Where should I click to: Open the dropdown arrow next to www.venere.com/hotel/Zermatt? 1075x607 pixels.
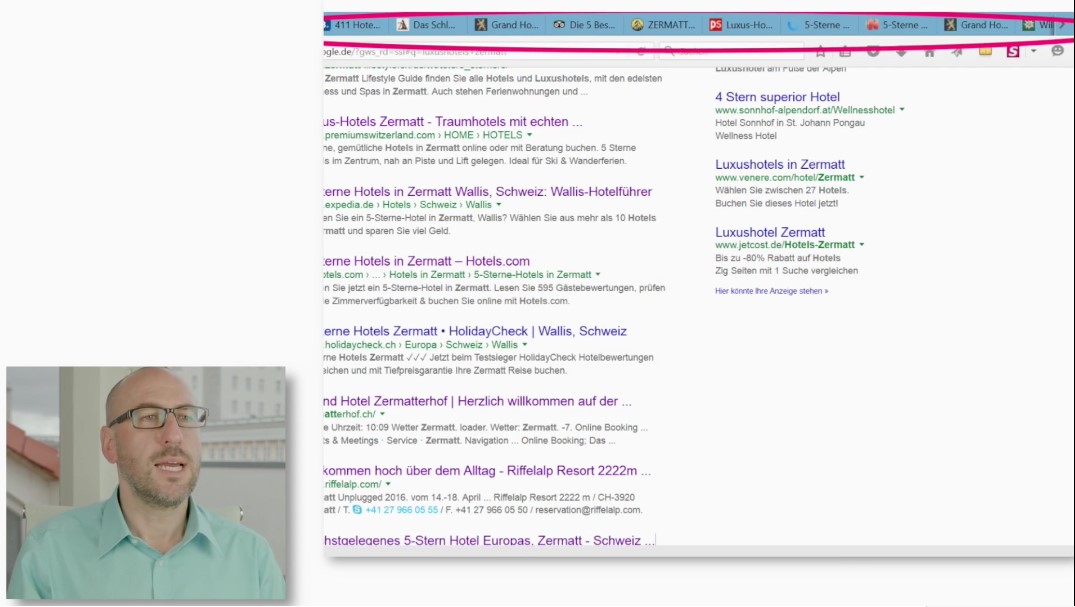point(862,178)
